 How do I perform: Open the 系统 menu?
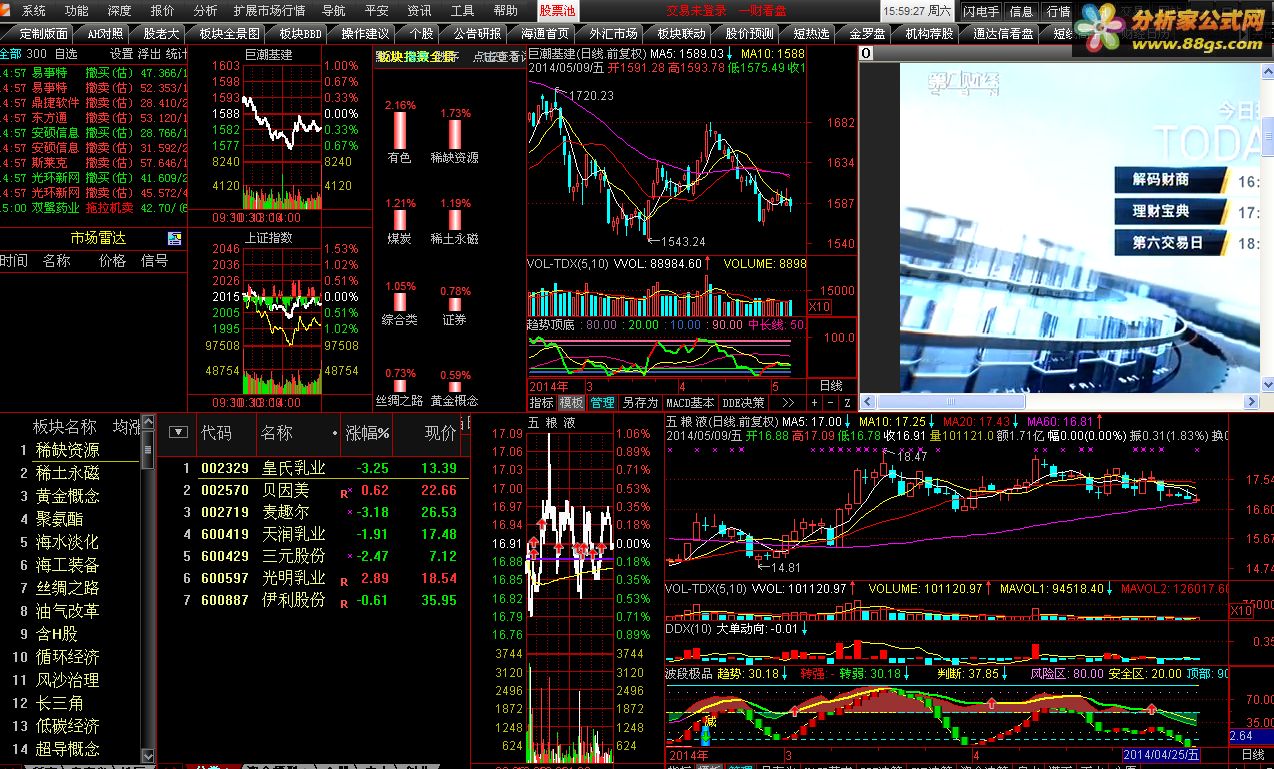pos(34,10)
